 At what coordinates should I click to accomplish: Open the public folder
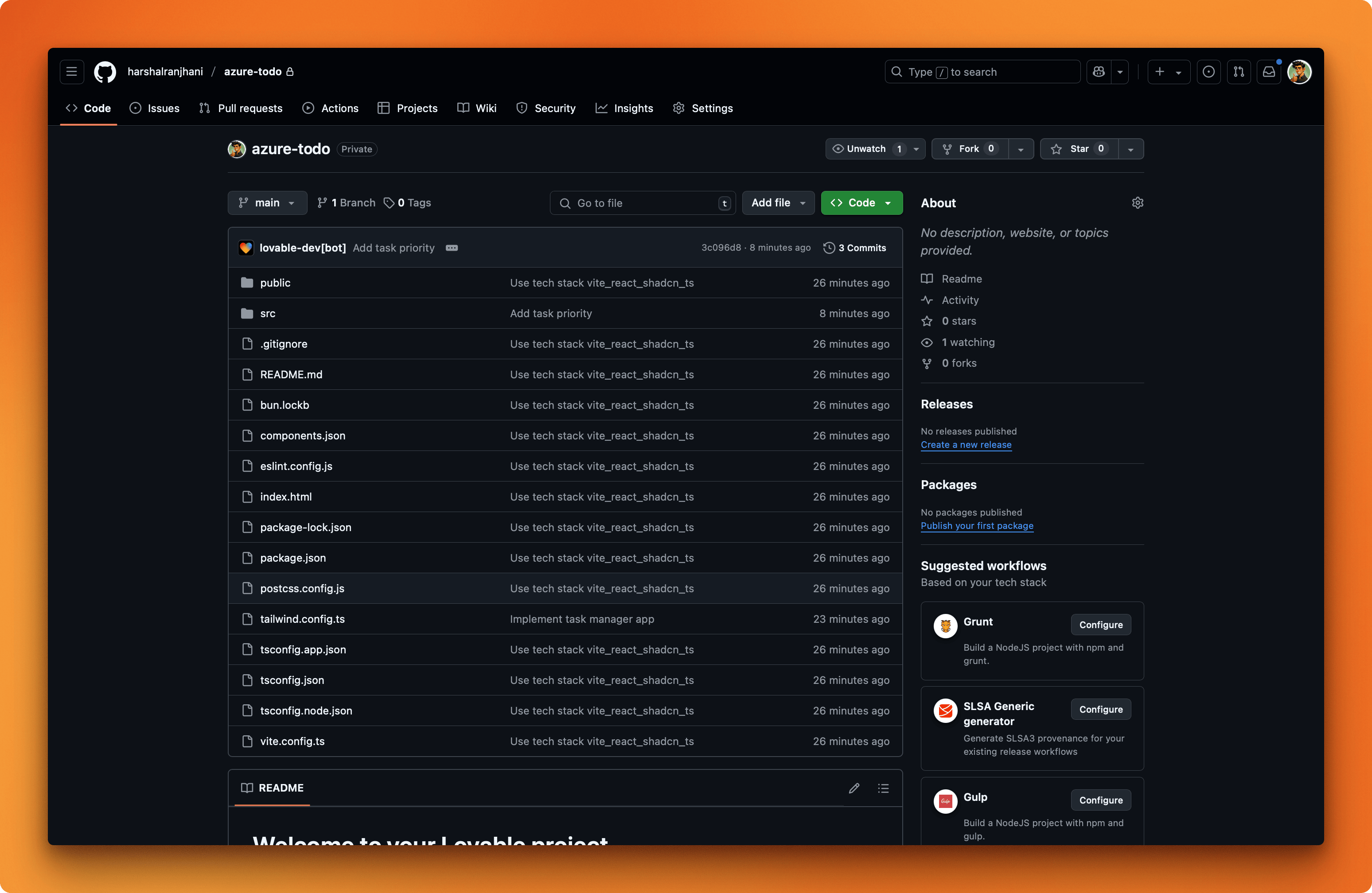(275, 283)
